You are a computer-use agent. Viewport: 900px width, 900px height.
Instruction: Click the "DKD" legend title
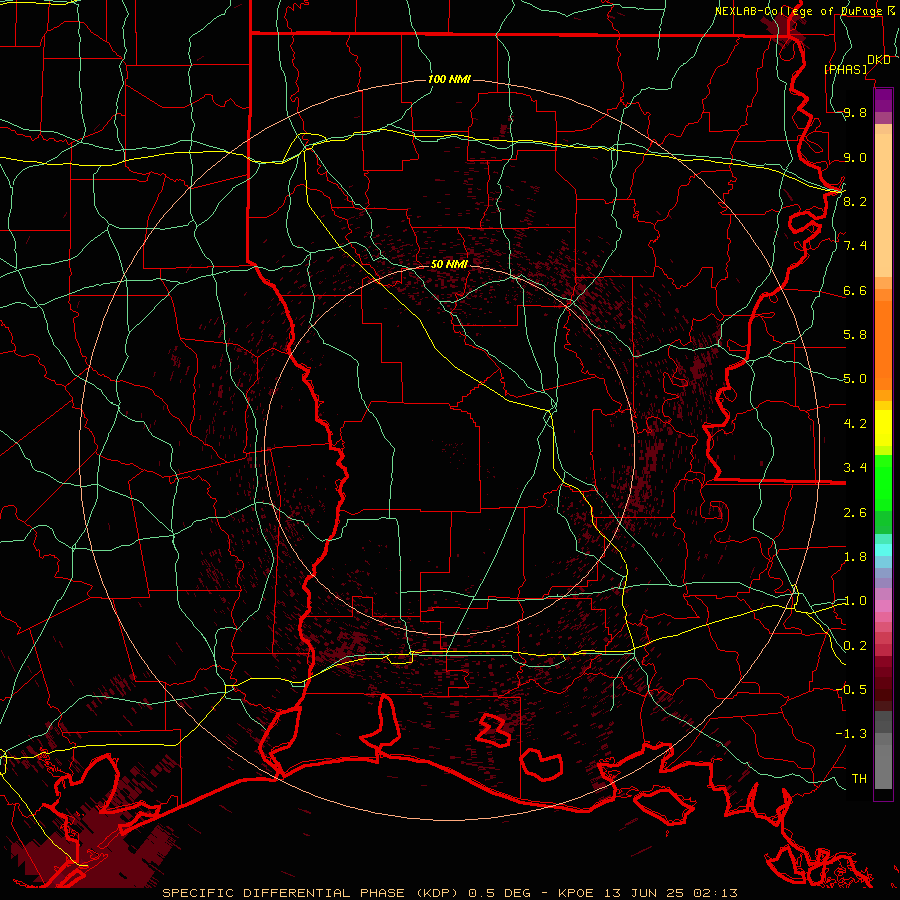point(879,60)
